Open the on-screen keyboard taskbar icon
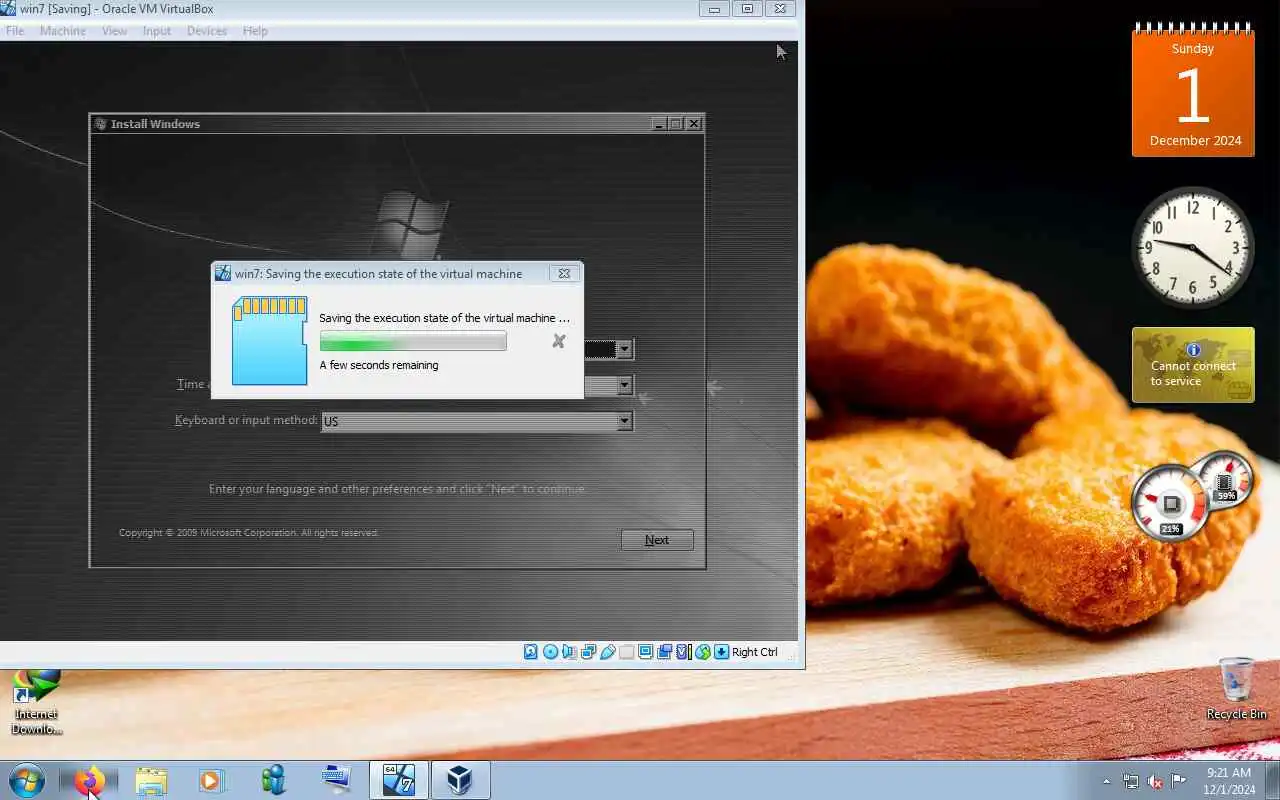1280x800 pixels. tap(336, 780)
